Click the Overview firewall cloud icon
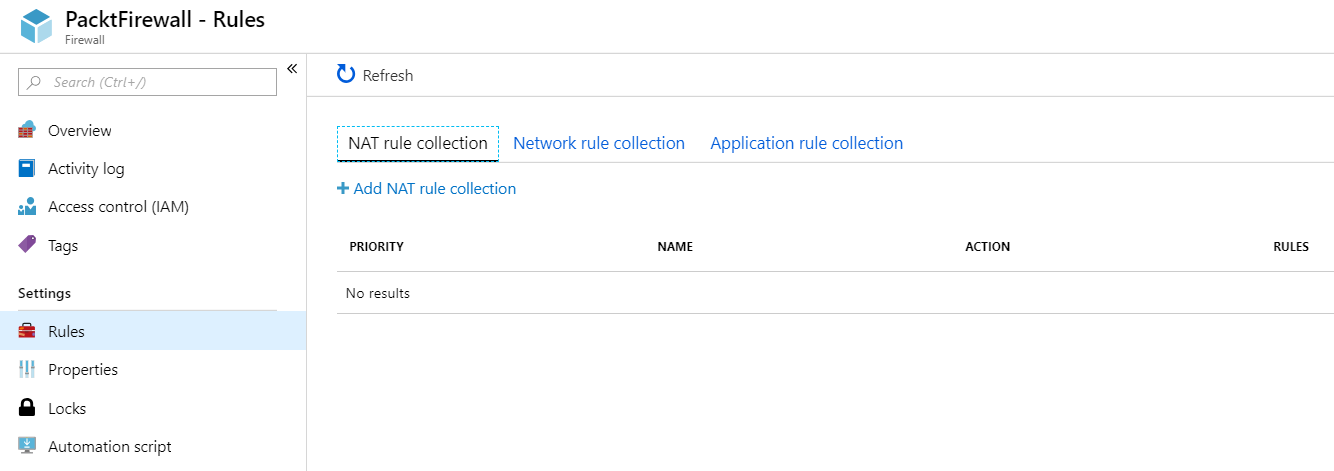This screenshot has width=1334, height=471. (x=27, y=130)
